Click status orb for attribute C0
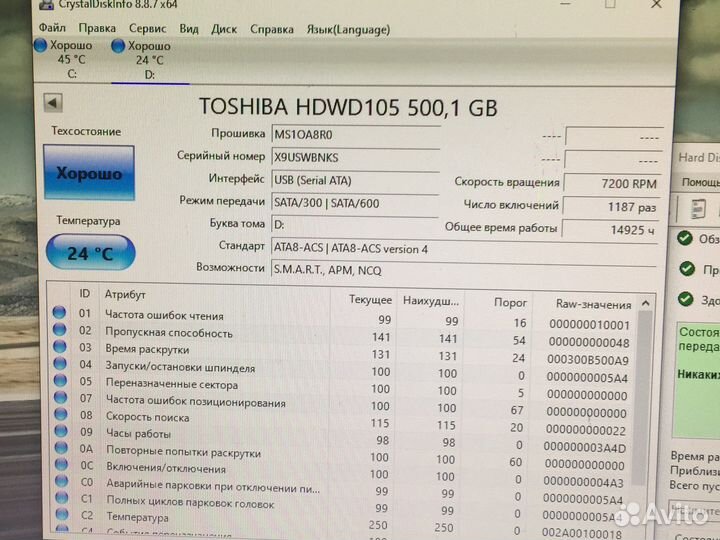The height and width of the screenshot is (540, 720). tap(62, 481)
